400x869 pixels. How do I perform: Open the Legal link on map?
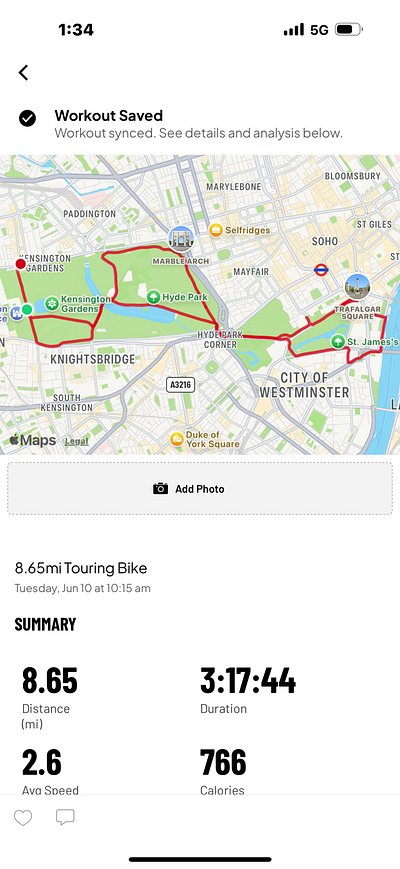click(x=76, y=442)
